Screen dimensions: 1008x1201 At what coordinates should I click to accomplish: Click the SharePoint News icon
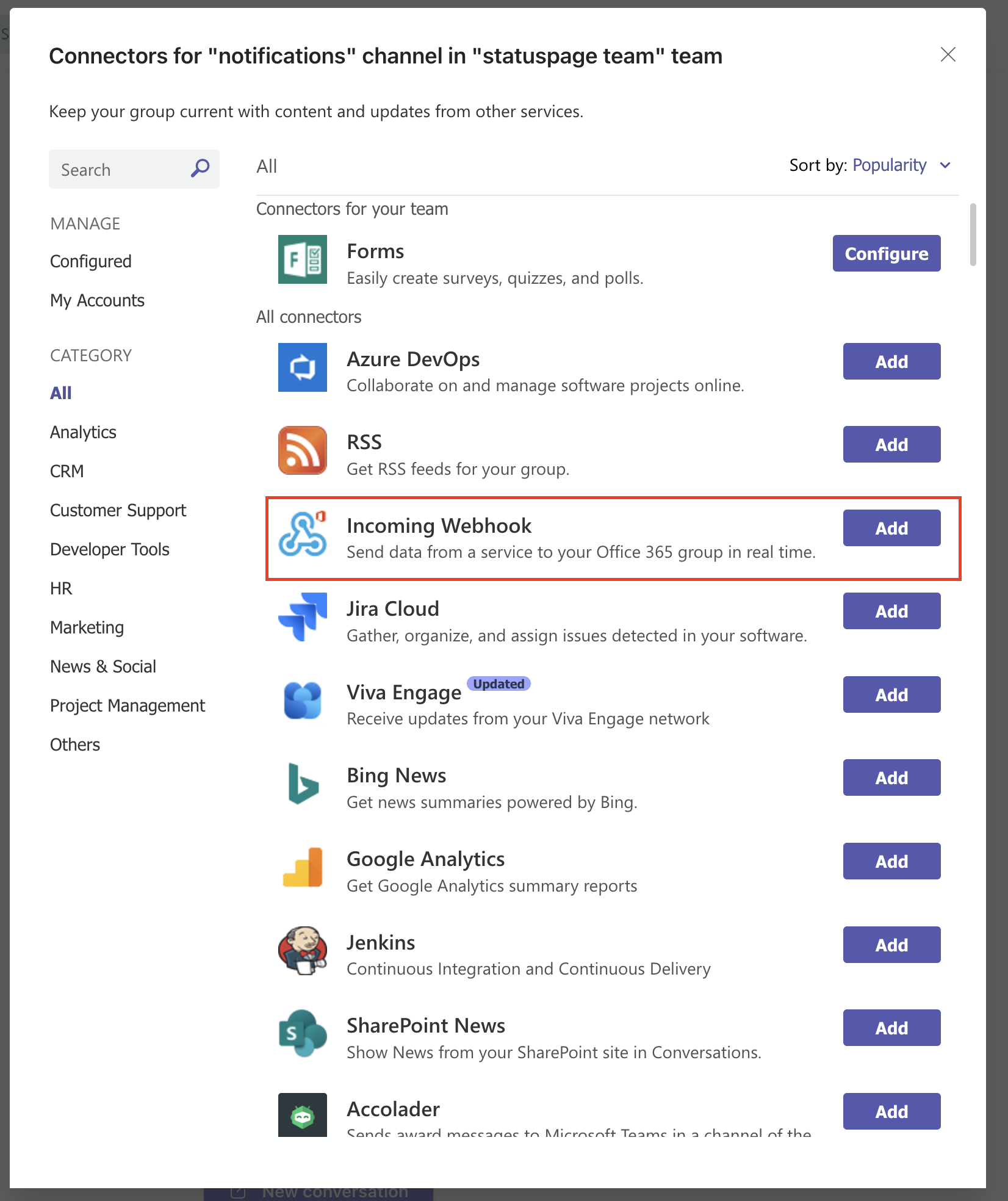coord(302,1034)
